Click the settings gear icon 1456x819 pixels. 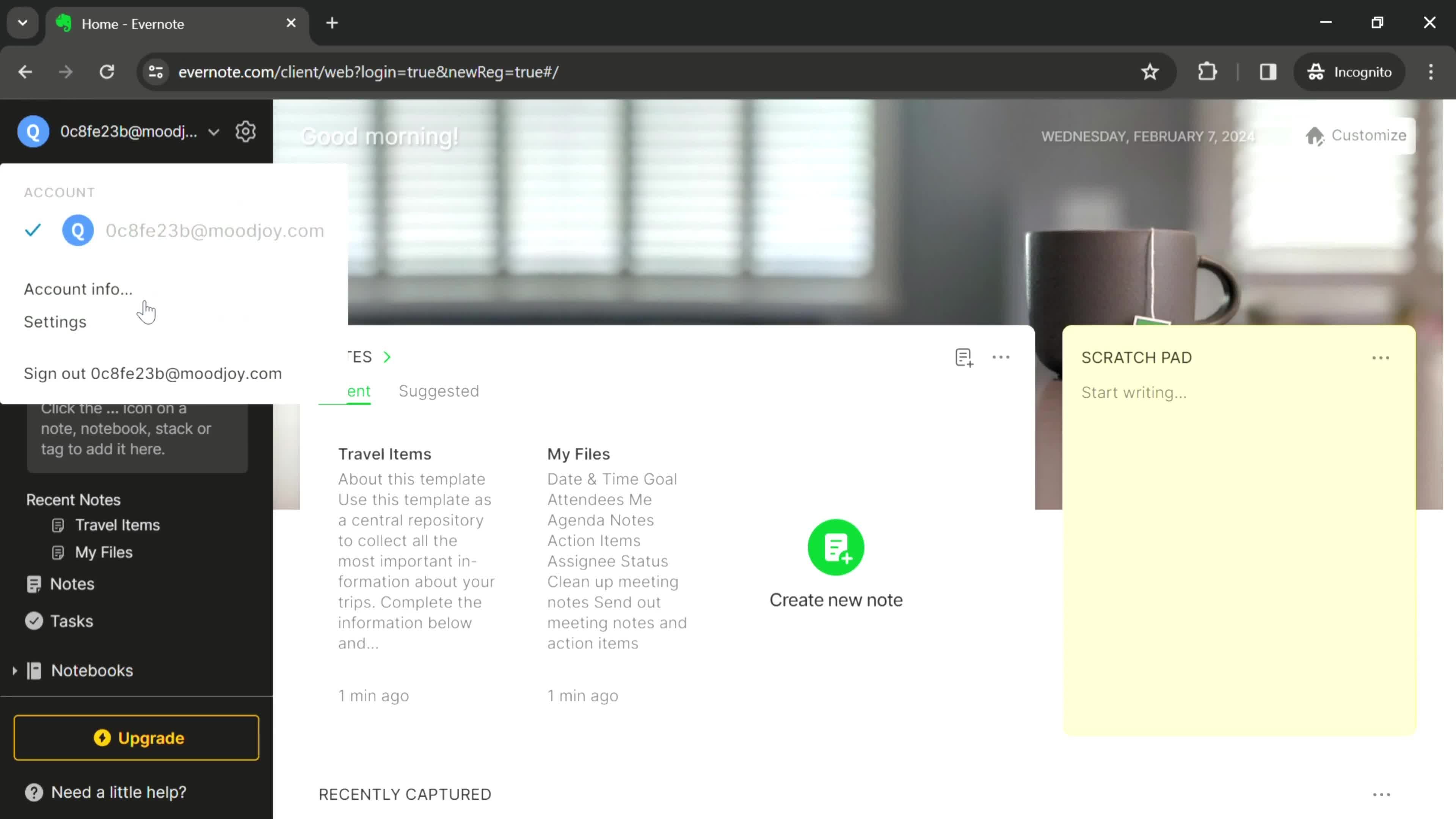tap(246, 131)
